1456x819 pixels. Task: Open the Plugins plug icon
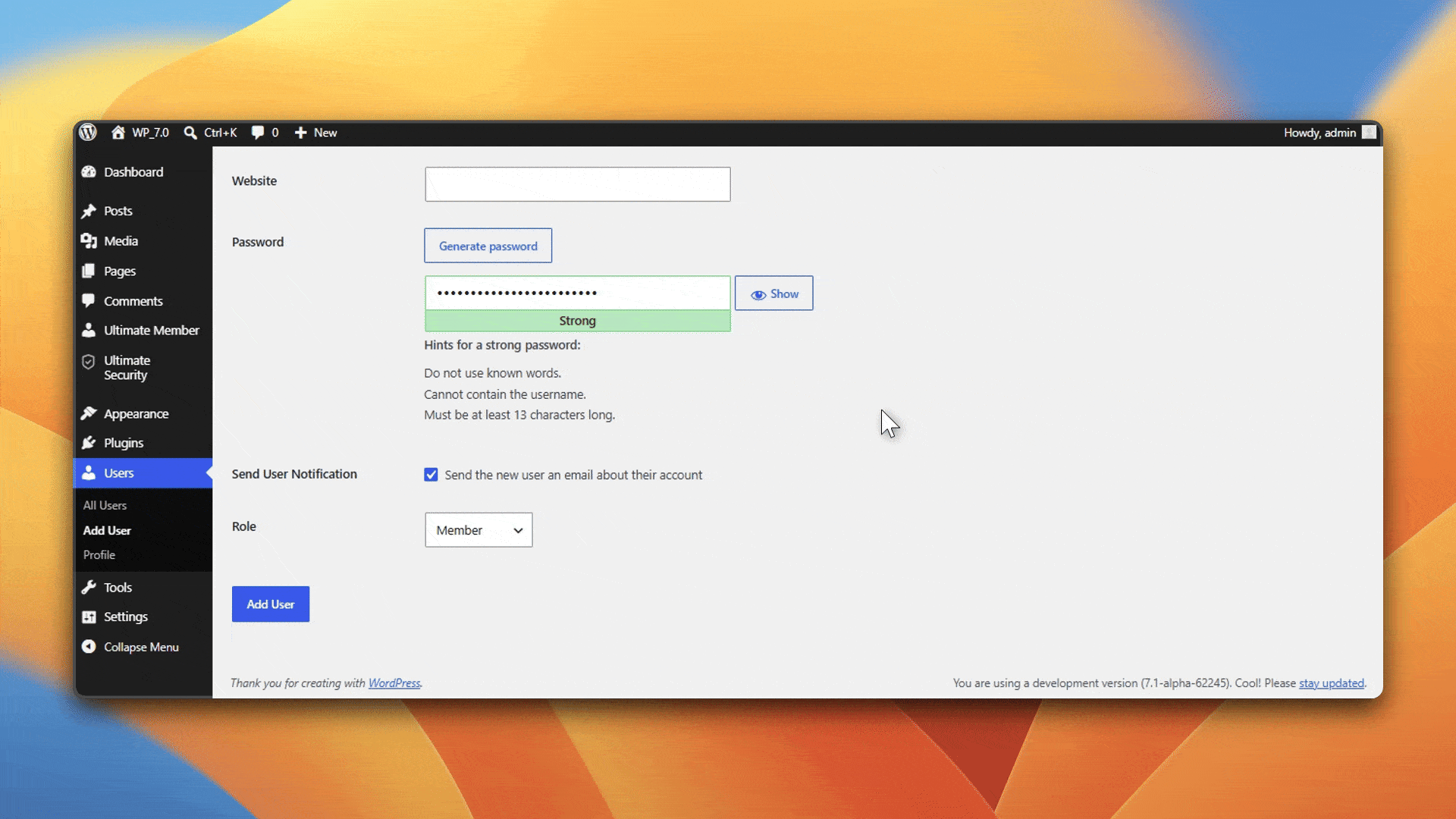(x=89, y=443)
